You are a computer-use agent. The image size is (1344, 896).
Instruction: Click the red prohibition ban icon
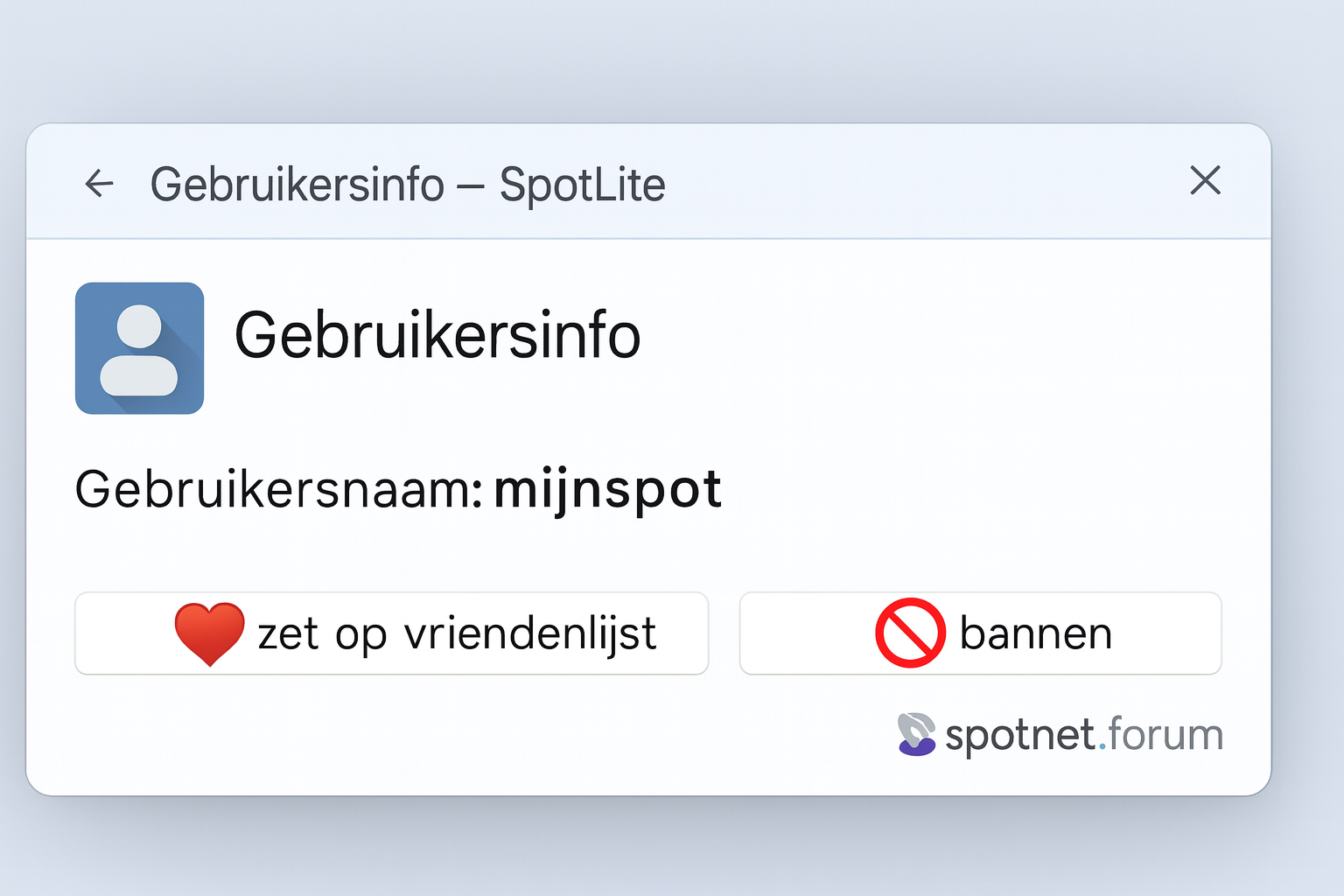click(x=910, y=633)
